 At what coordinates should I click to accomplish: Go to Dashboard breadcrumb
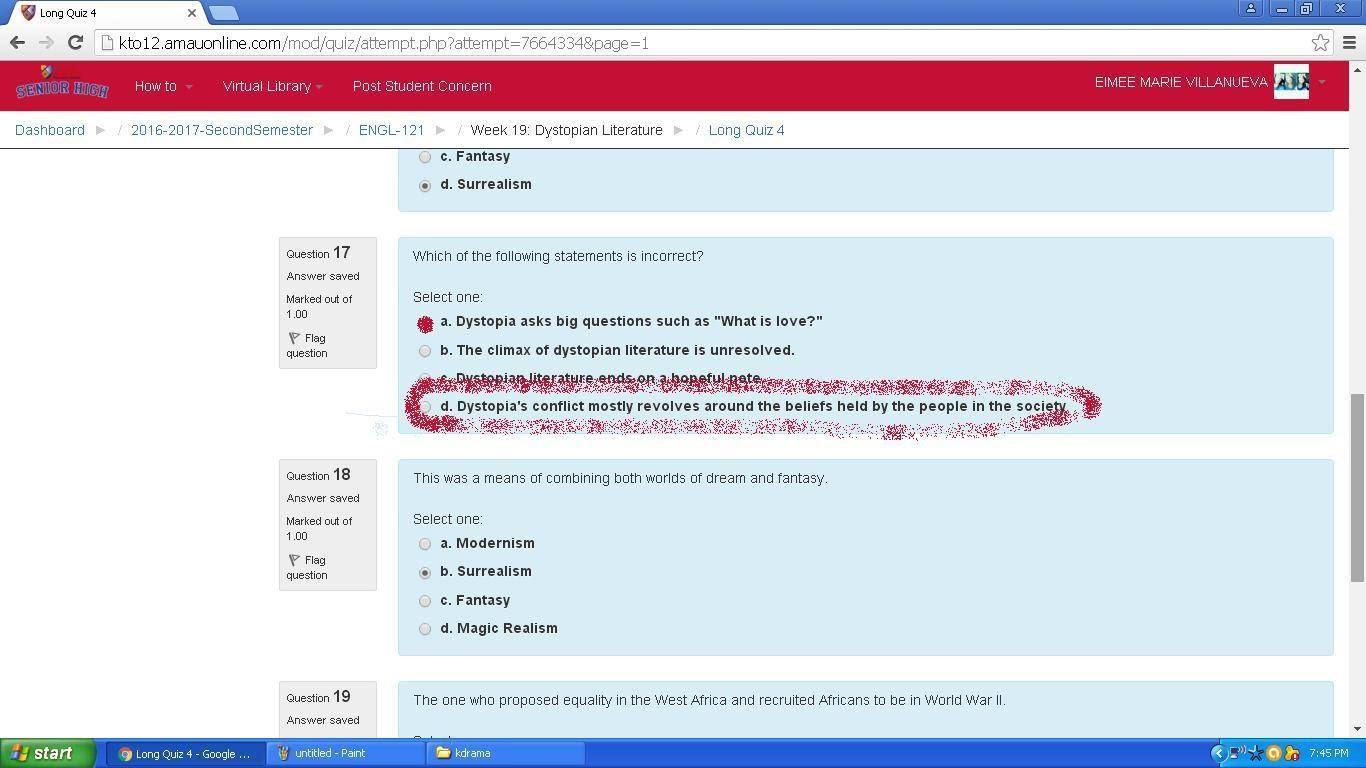coord(50,130)
